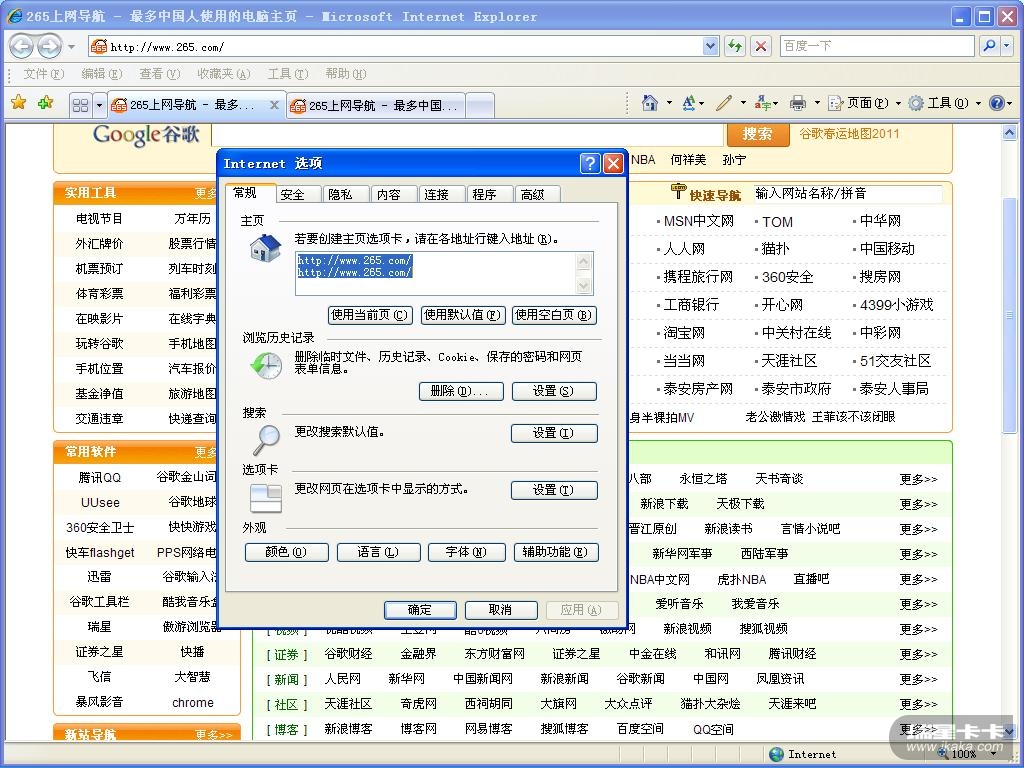Open the Print button dropdown arrow
1024x768 pixels.
coord(816,103)
